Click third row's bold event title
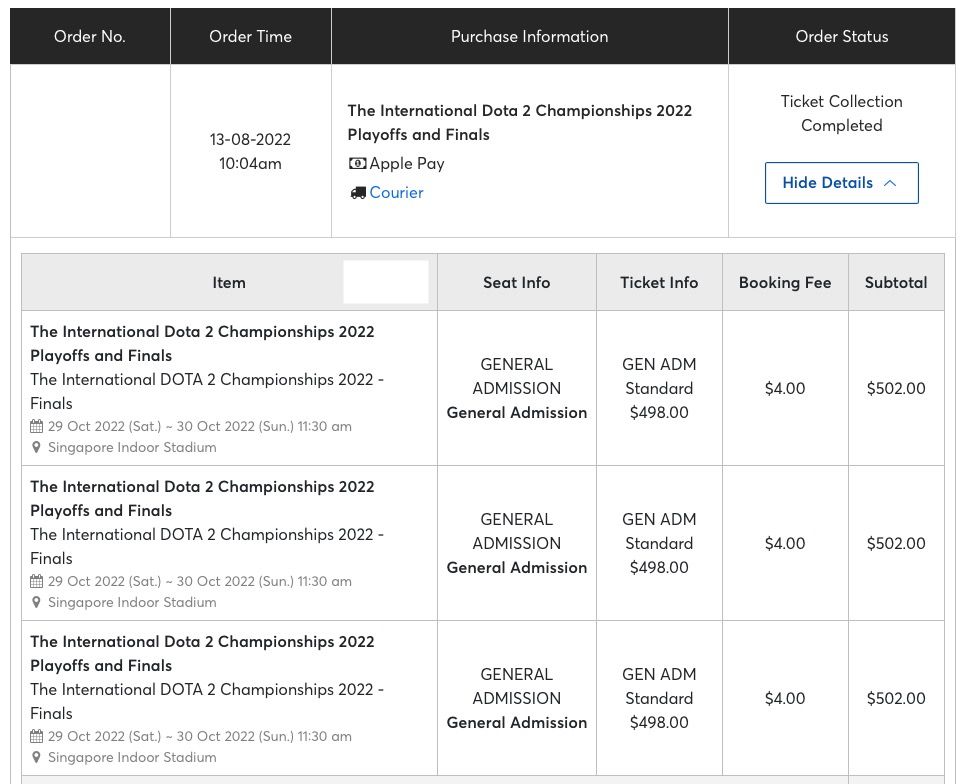 point(202,653)
